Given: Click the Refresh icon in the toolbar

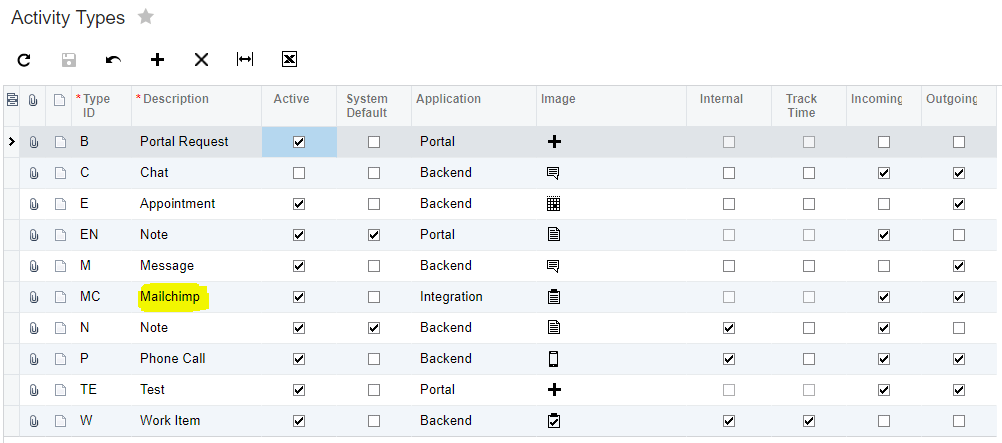Looking at the screenshot, I should tap(24, 60).
